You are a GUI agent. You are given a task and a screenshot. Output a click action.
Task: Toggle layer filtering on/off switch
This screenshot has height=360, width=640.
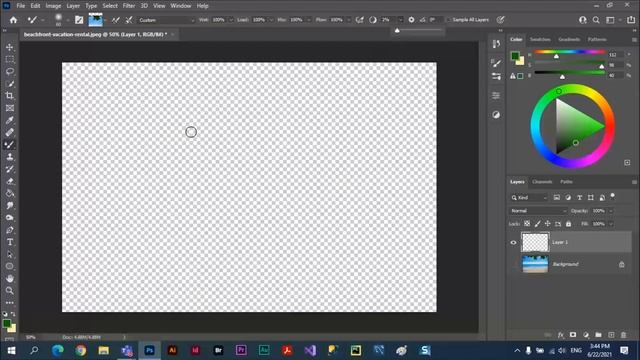click(613, 197)
